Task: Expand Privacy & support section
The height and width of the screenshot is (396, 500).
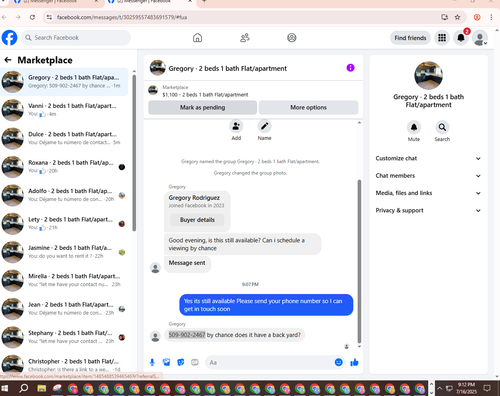Action: coord(428,210)
